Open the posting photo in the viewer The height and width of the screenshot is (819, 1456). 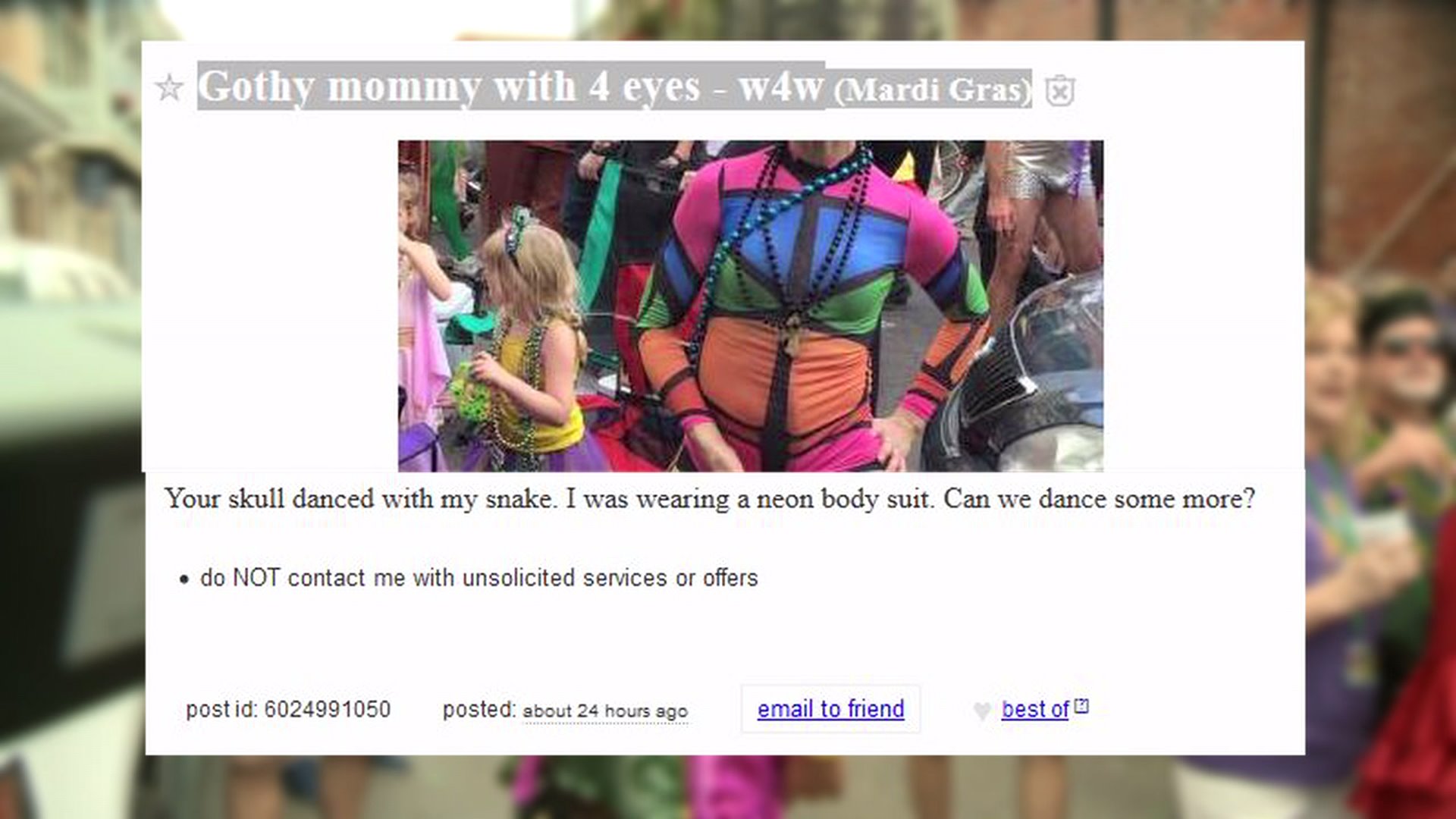tap(750, 306)
